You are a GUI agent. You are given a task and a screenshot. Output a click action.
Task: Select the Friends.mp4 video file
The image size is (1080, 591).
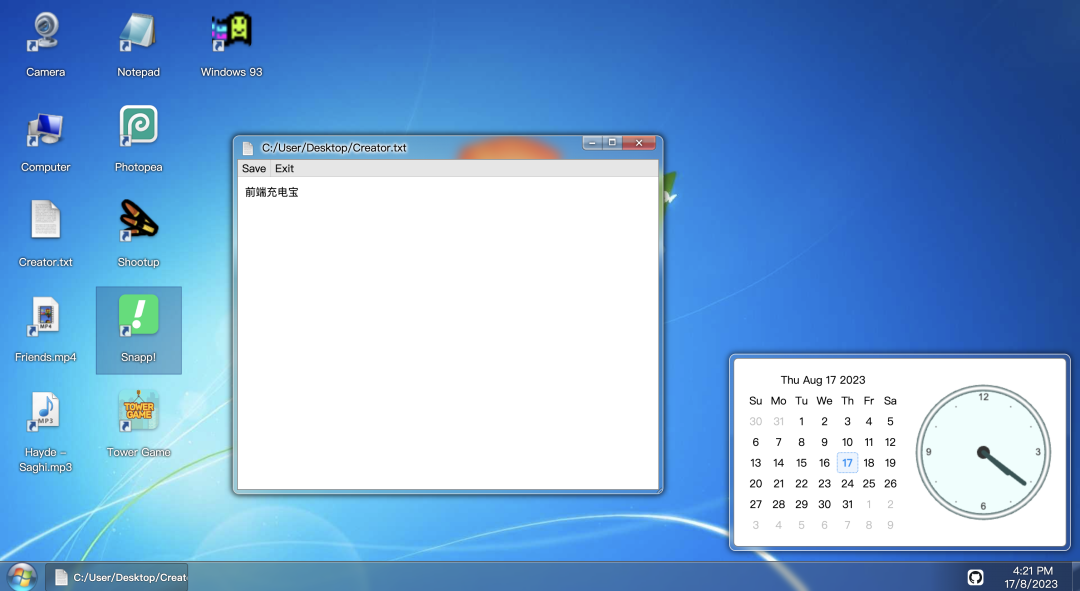[45, 330]
